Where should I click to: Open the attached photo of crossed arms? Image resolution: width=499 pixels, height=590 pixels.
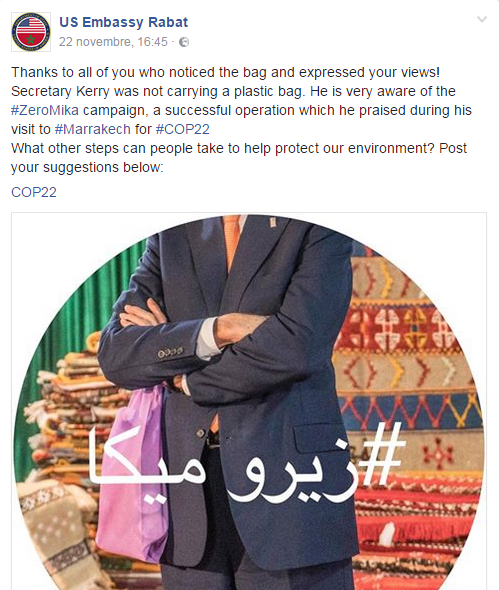click(249, 401)
